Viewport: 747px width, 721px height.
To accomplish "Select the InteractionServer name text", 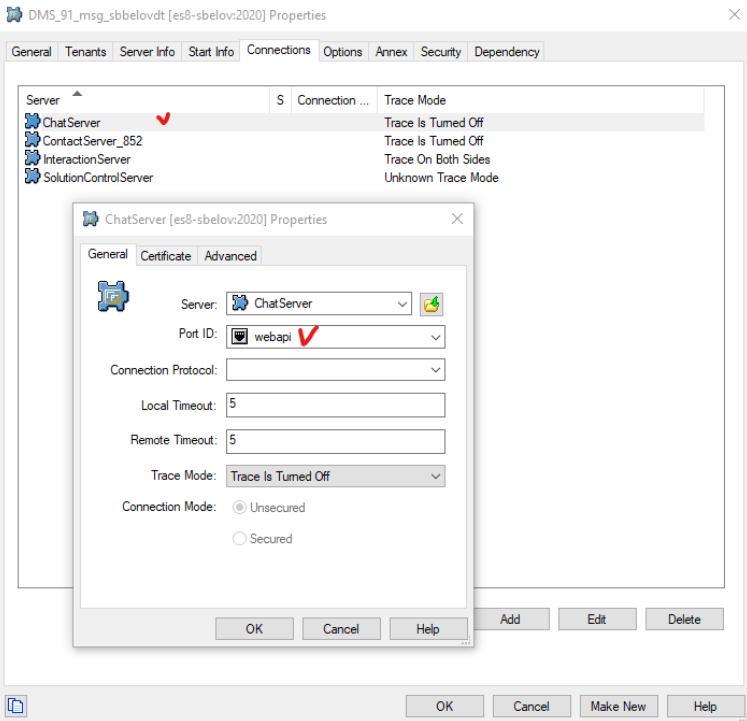I will tap(87, 159).
